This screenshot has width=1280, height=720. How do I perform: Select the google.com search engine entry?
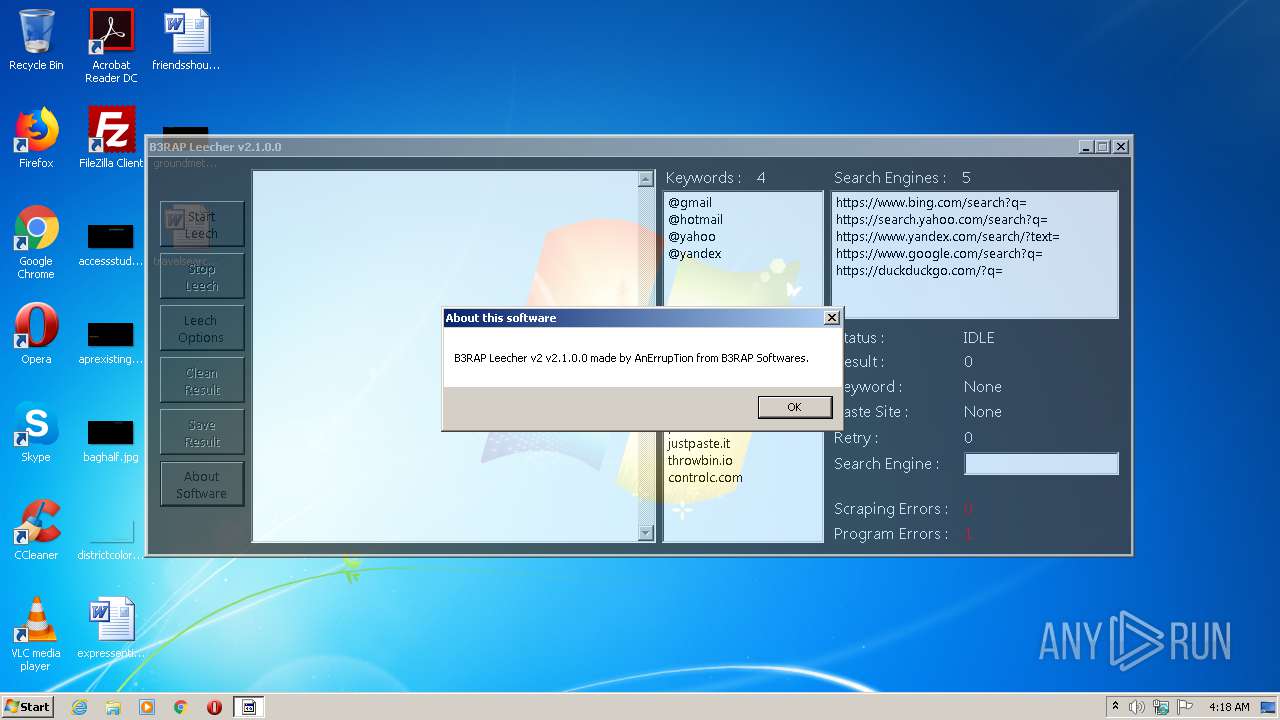click(939, 253)
